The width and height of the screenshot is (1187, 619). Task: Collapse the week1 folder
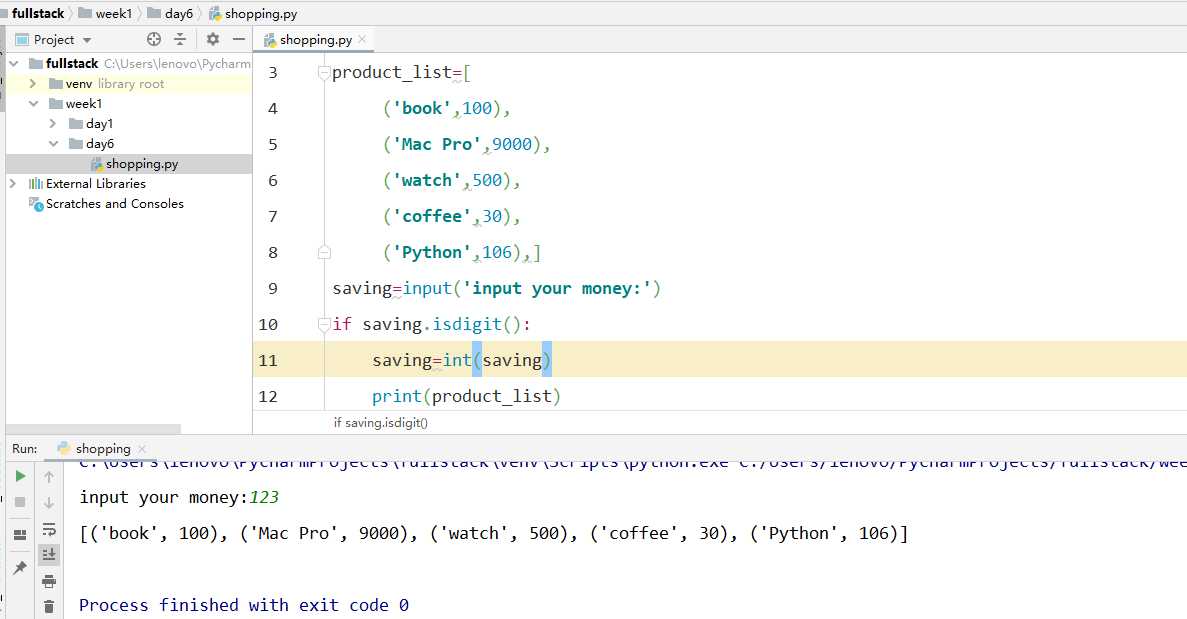click(33, 104)
